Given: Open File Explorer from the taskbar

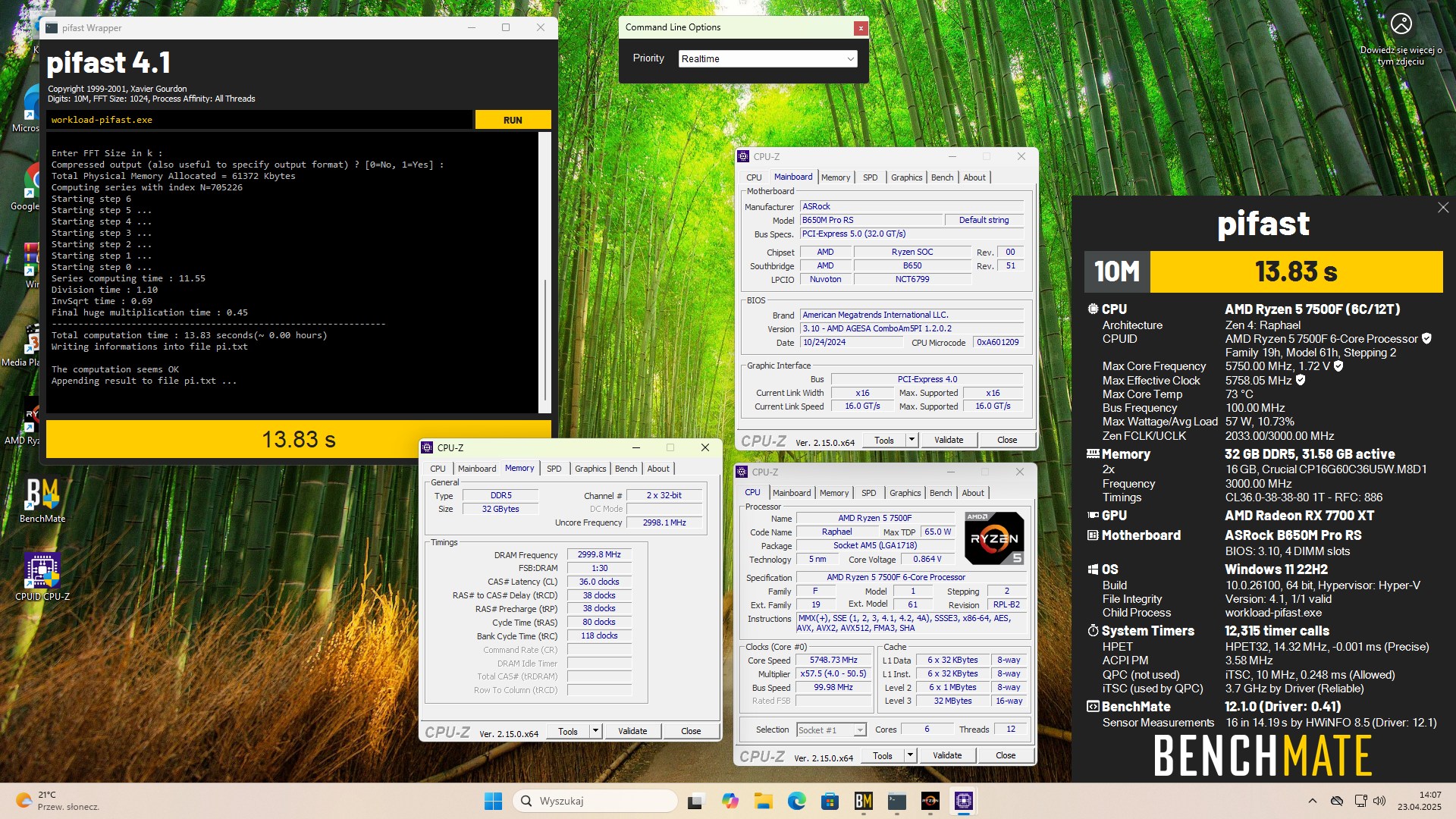Looking at the screenshot, I should tap(763, 801).
